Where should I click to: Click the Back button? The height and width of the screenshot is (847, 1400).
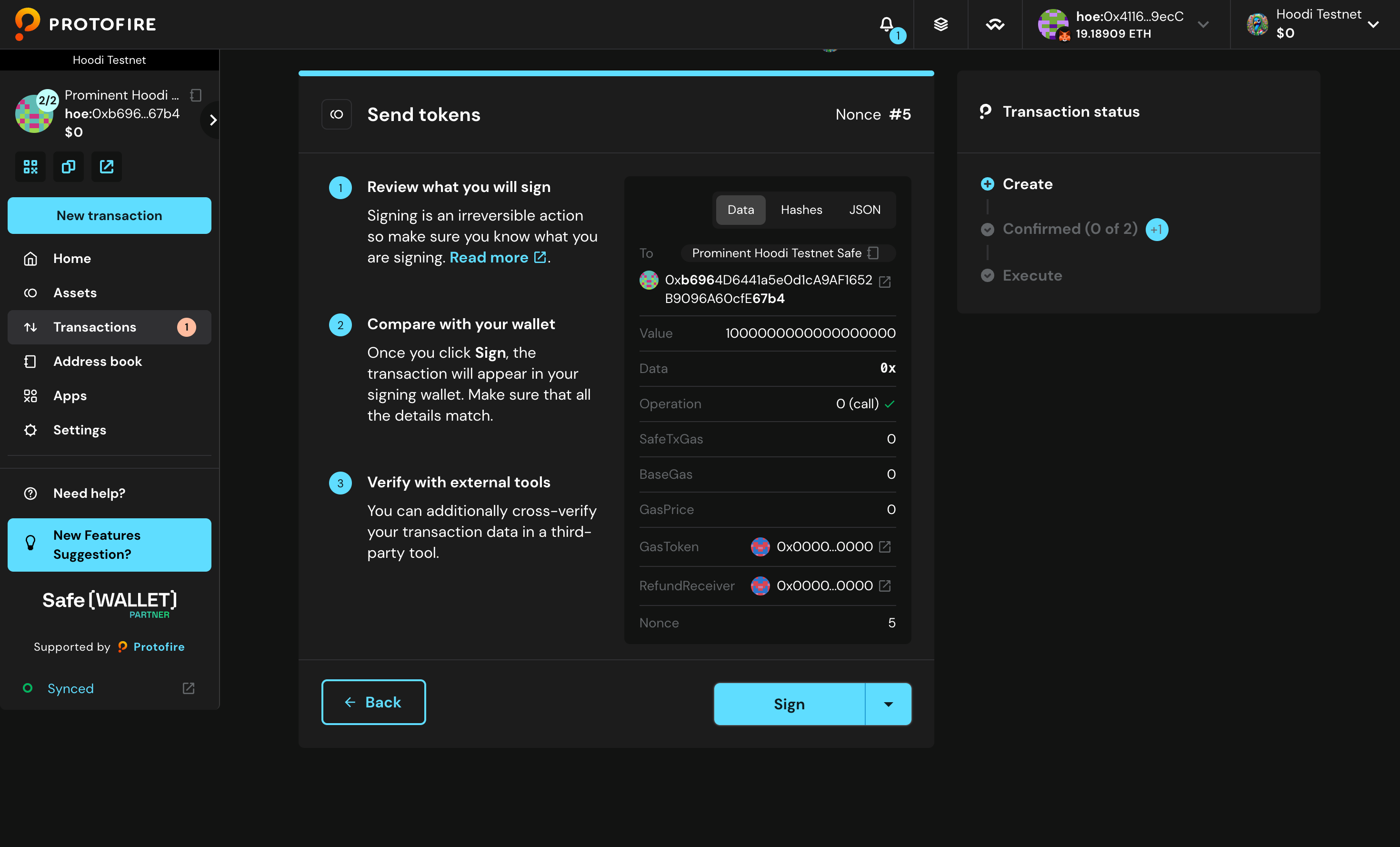tap(373, 702)
